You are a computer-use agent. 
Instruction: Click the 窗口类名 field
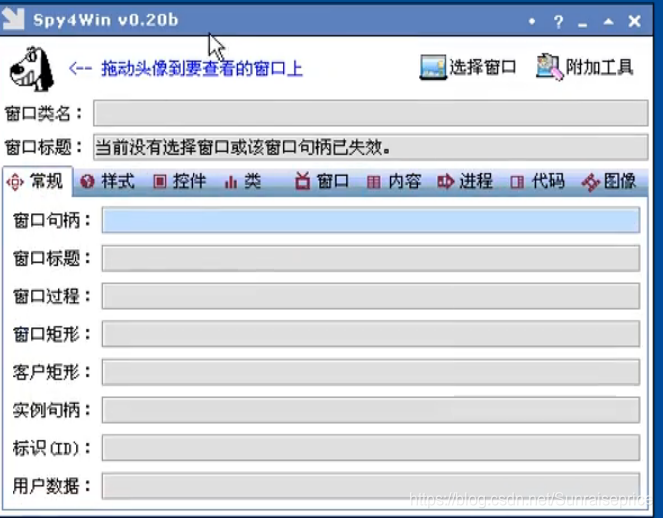tap(370, 113)
